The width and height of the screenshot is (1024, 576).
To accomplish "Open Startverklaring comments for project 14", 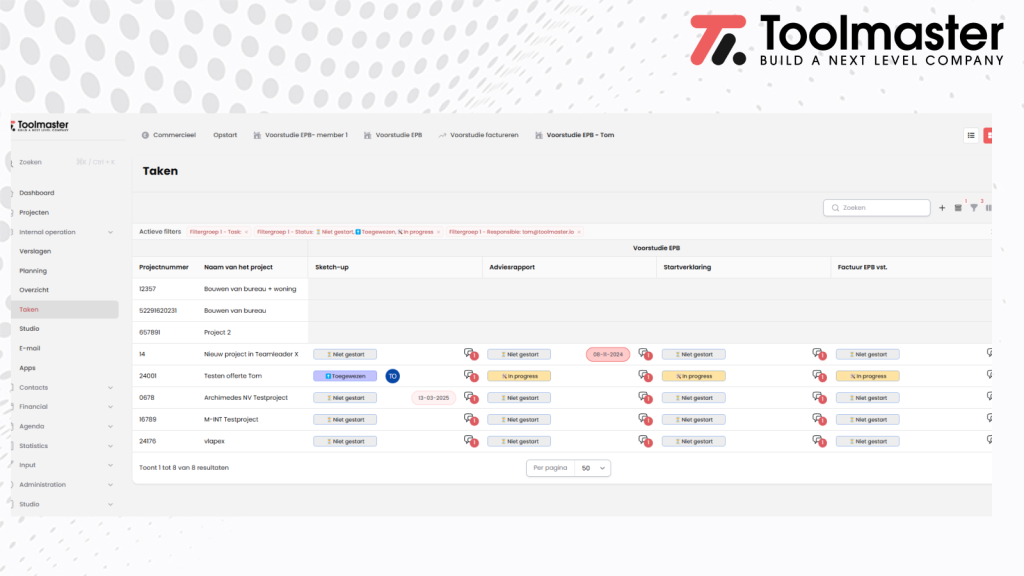I will coord(819,354).
